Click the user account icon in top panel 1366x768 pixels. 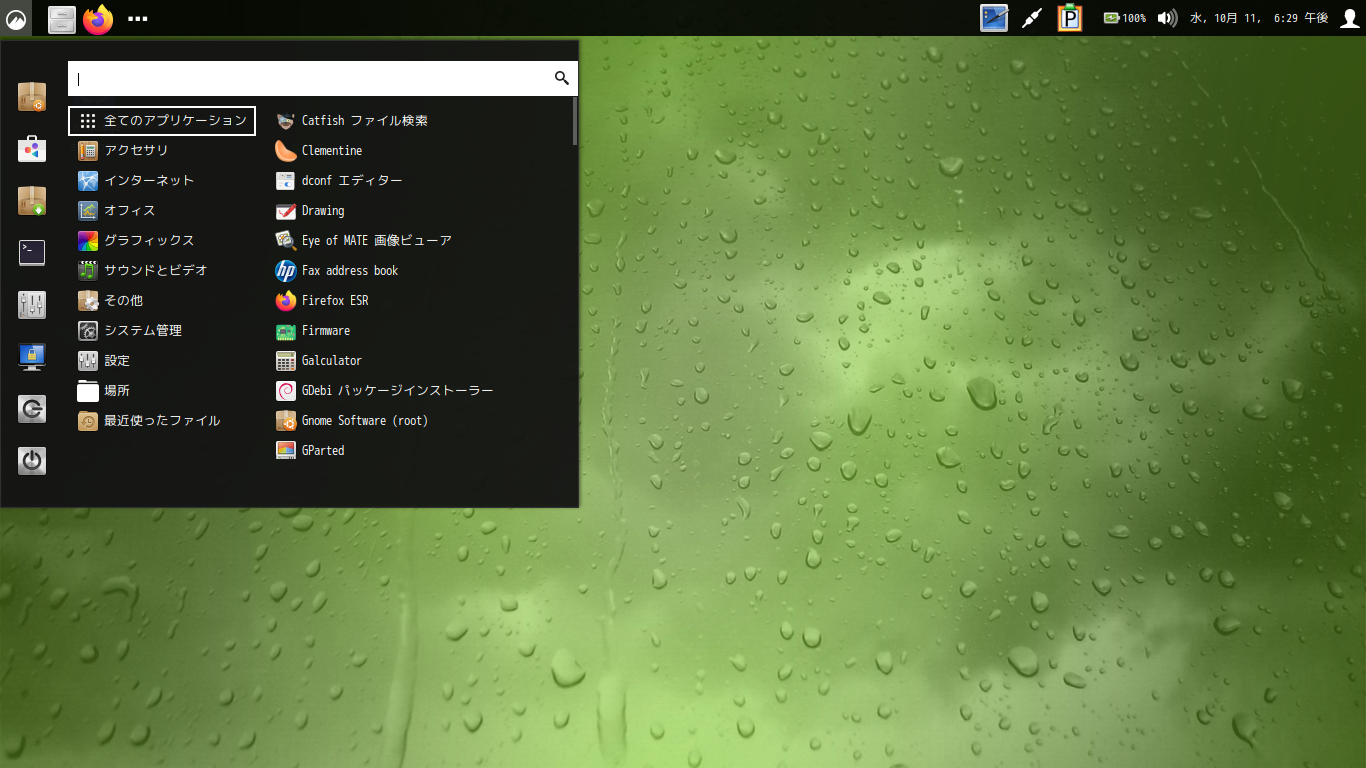coord(1349,18)
